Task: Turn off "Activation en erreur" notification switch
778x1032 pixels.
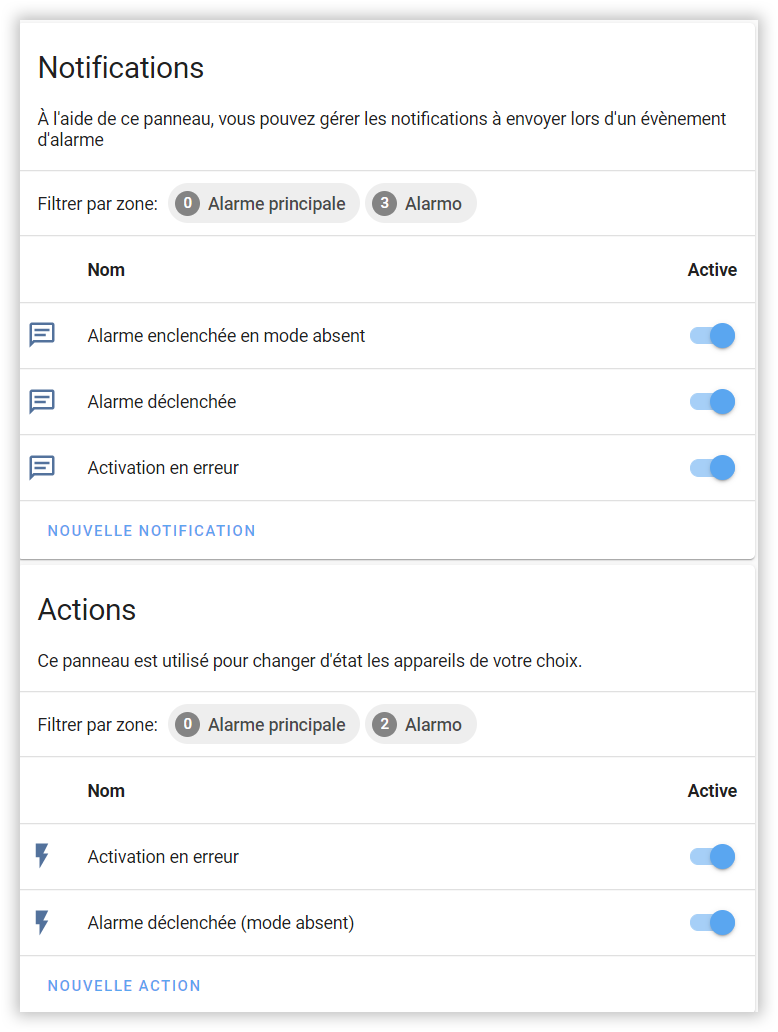Action: coord(713,468)
